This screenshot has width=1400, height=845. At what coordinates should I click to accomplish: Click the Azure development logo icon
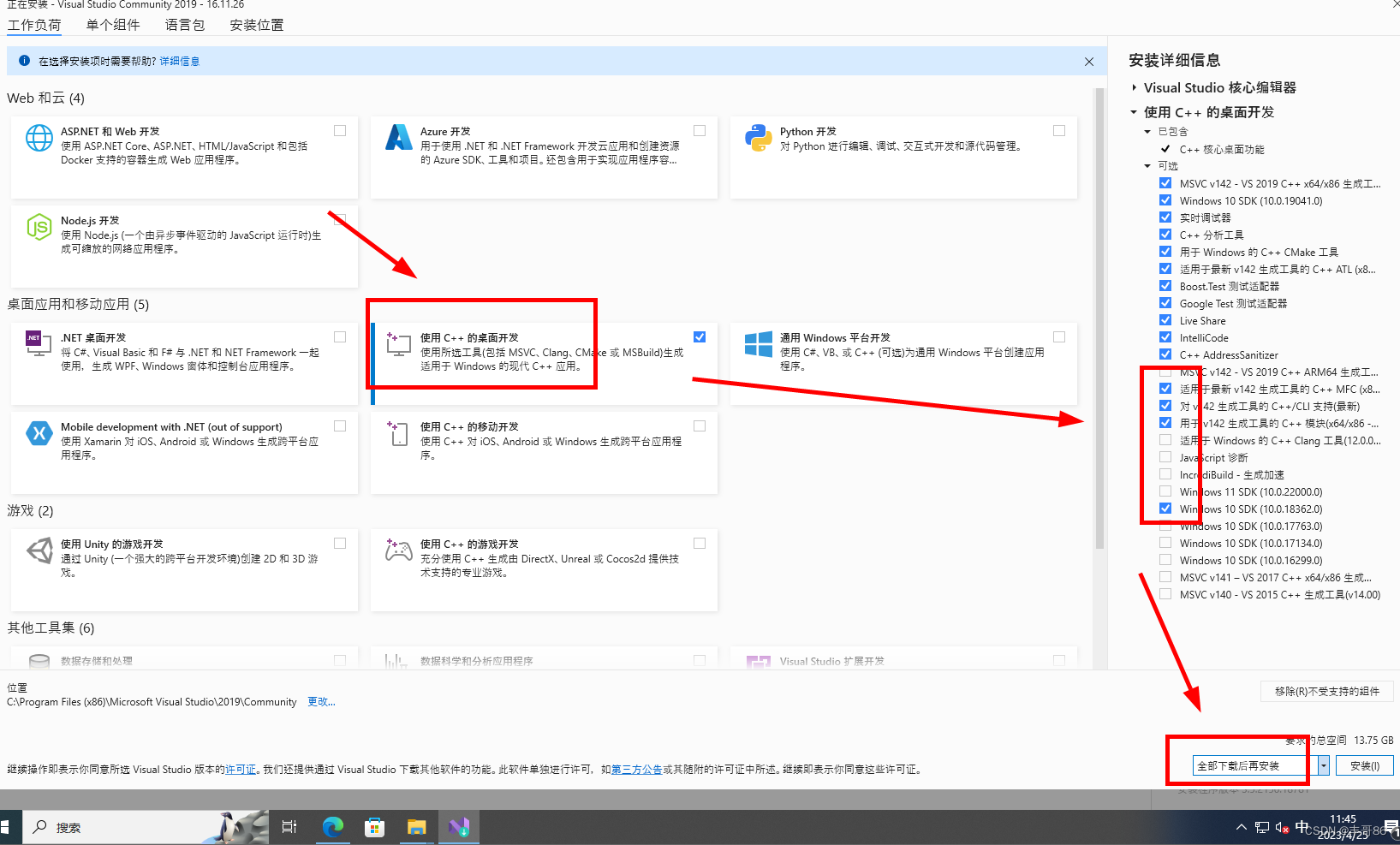coord(399,137)
